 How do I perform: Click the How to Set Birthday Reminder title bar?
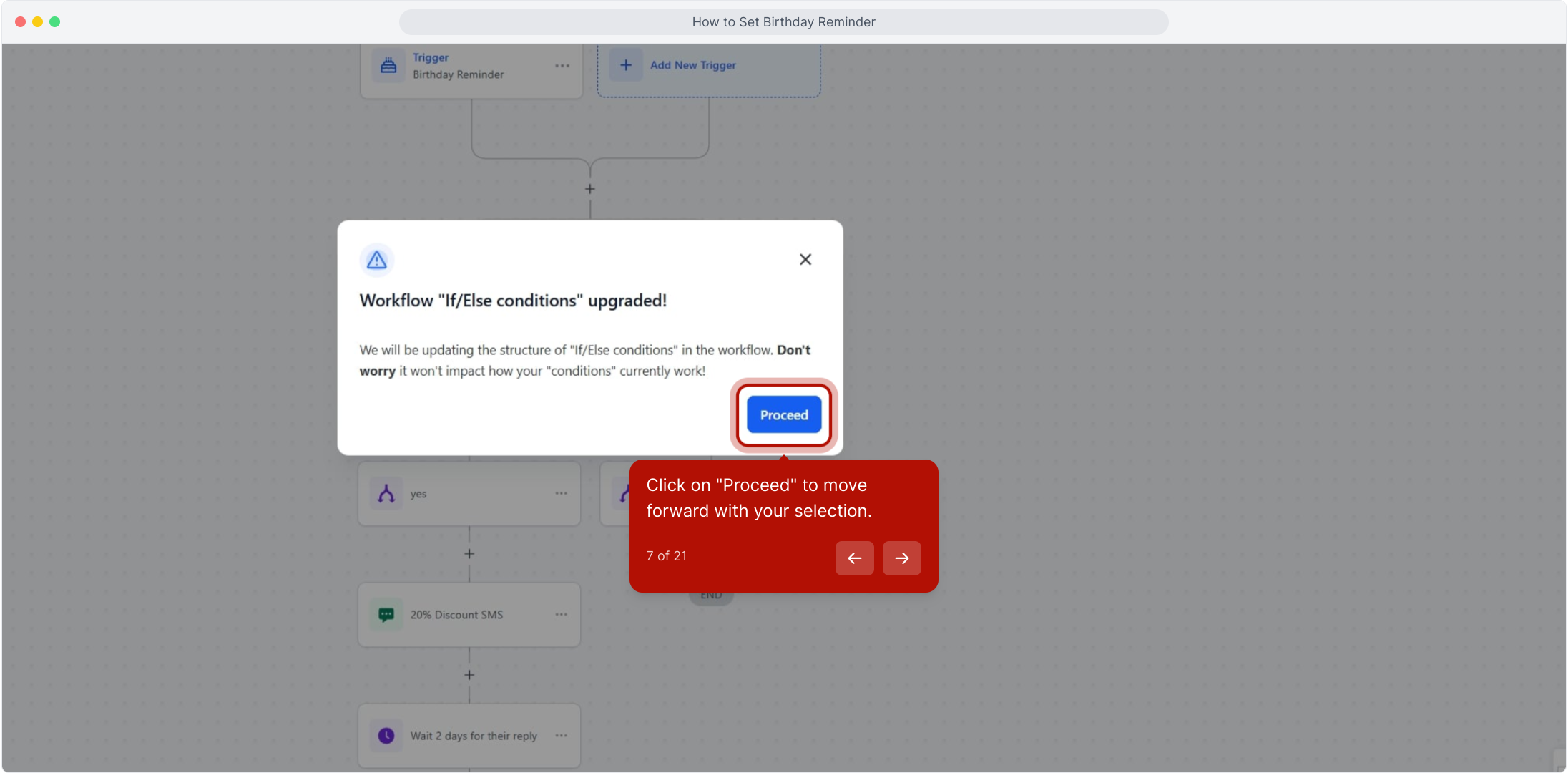coord(783,22)
